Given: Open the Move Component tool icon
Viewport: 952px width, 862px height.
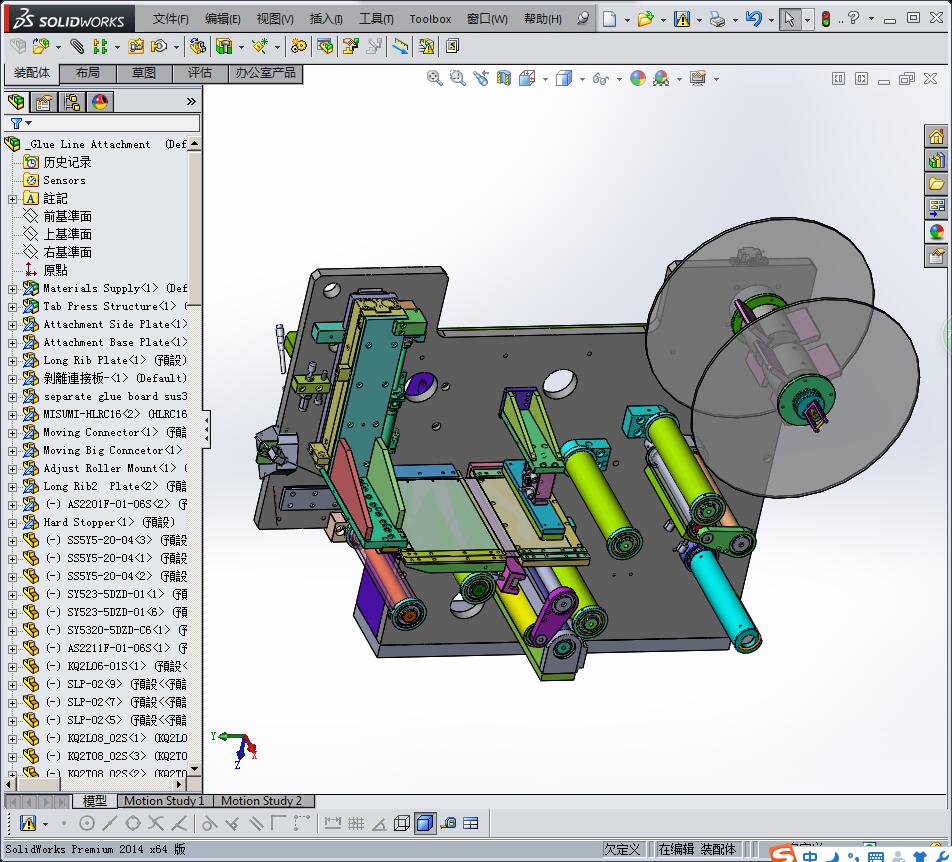Looking at the screenshot, I should tap(159, 46).
